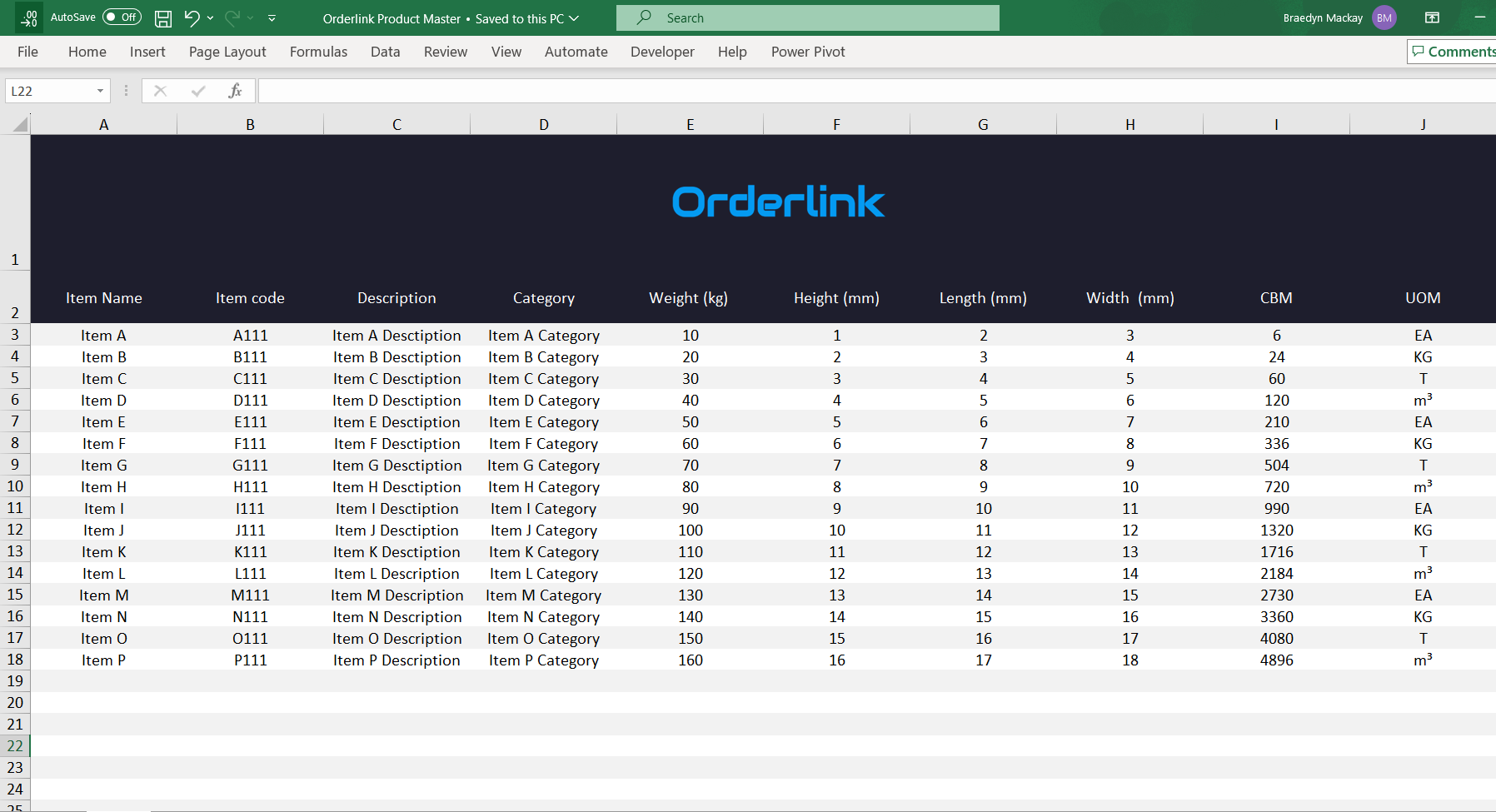Click the Save disk icon
Image resolution: width=1496 pixels, height=812 pixels.
(163, 18)
